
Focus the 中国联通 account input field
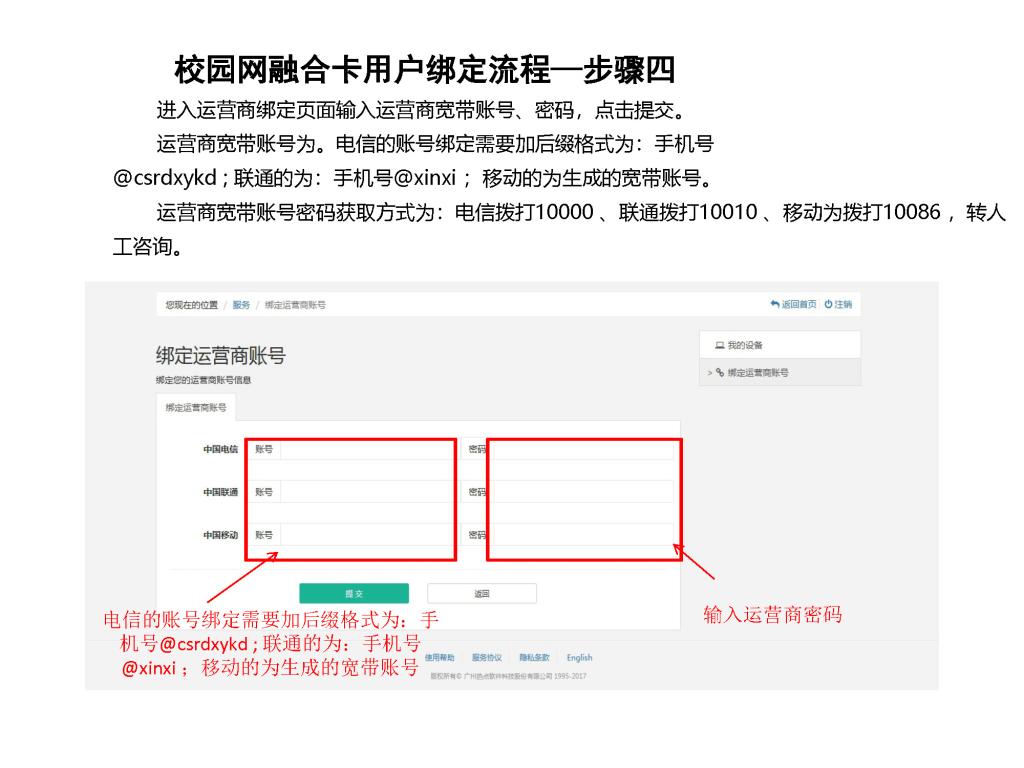pos(364,492)
